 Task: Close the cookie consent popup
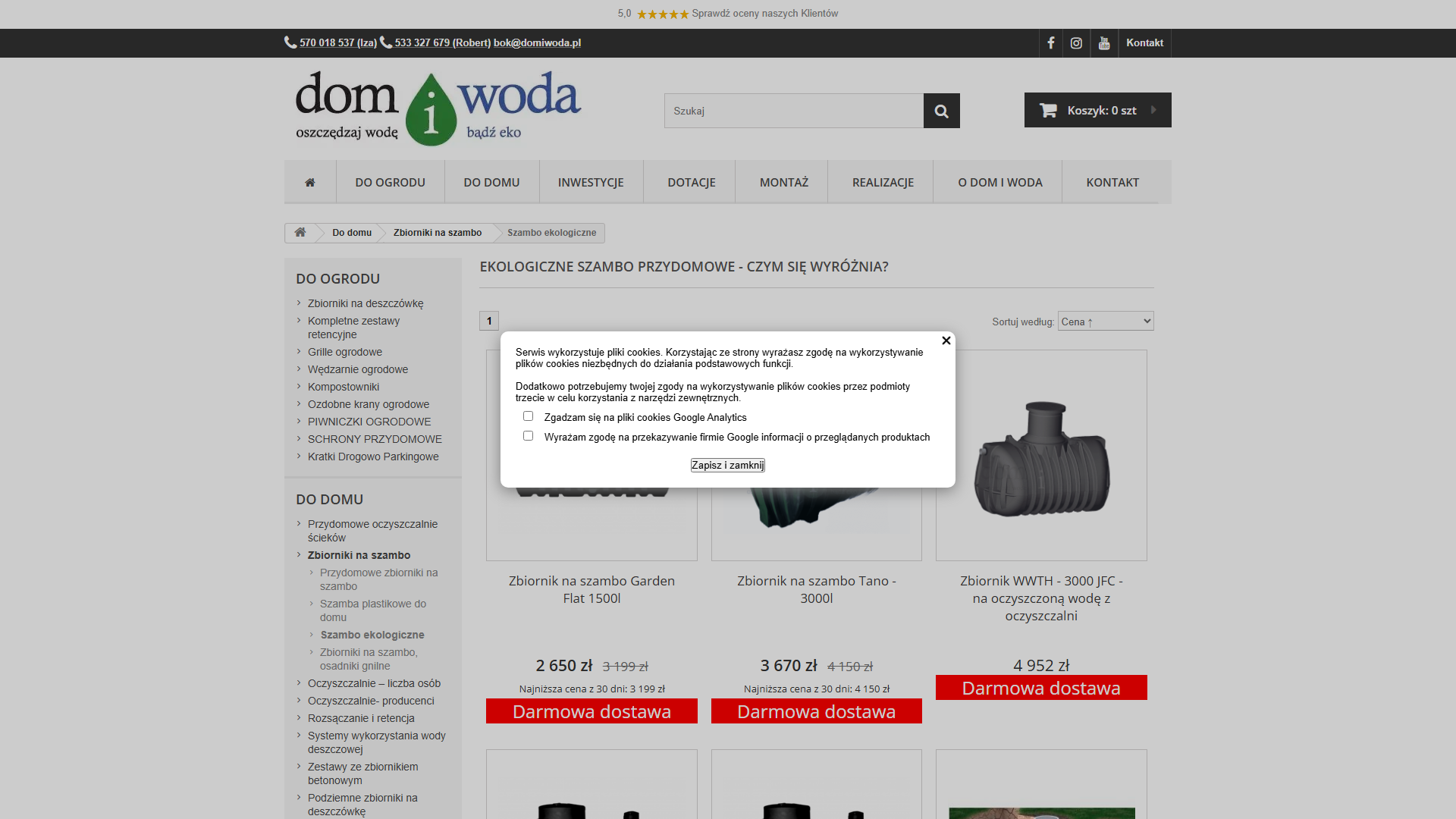coord(946,340)
